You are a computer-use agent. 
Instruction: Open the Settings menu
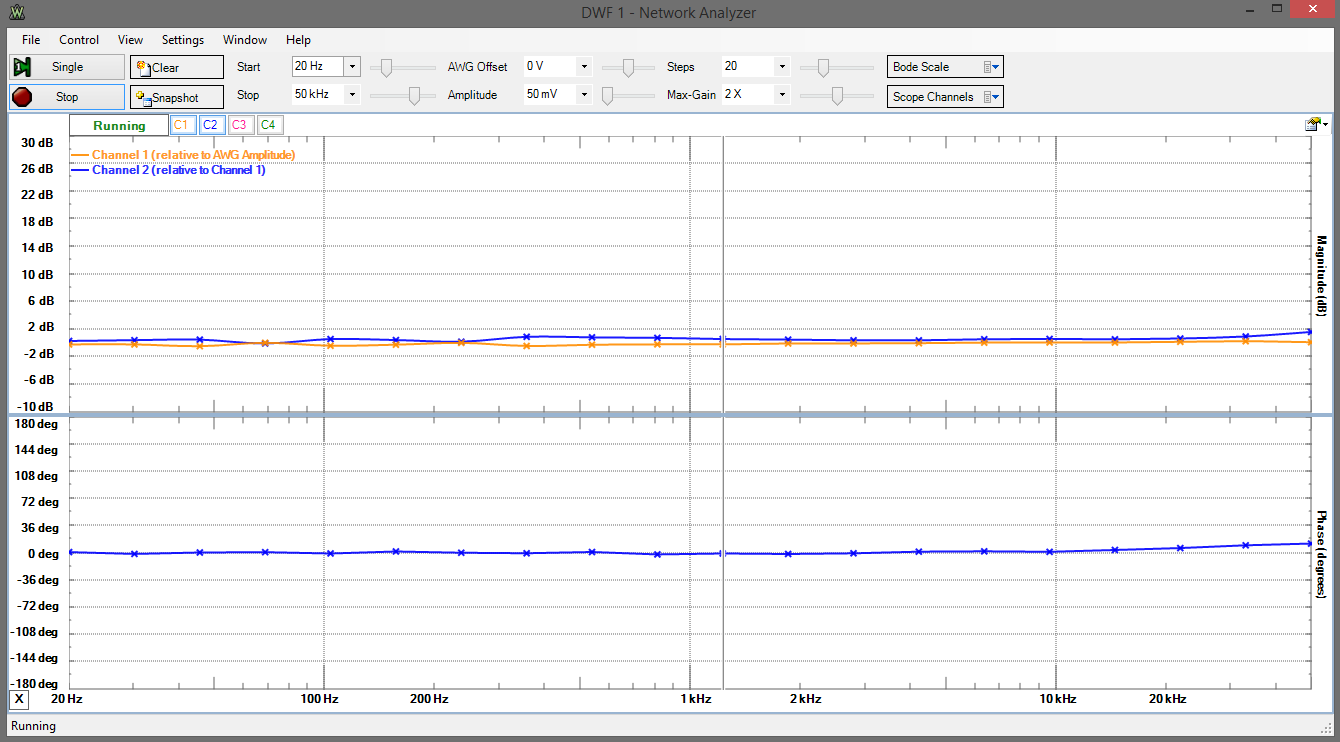[x=183, y=40]
